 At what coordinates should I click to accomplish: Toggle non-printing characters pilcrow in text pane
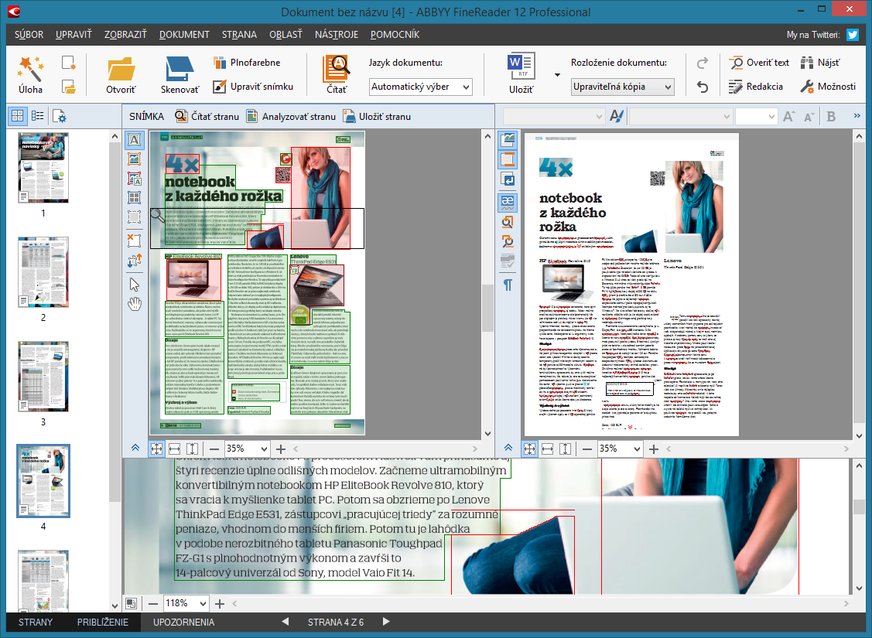pos(508,286)
